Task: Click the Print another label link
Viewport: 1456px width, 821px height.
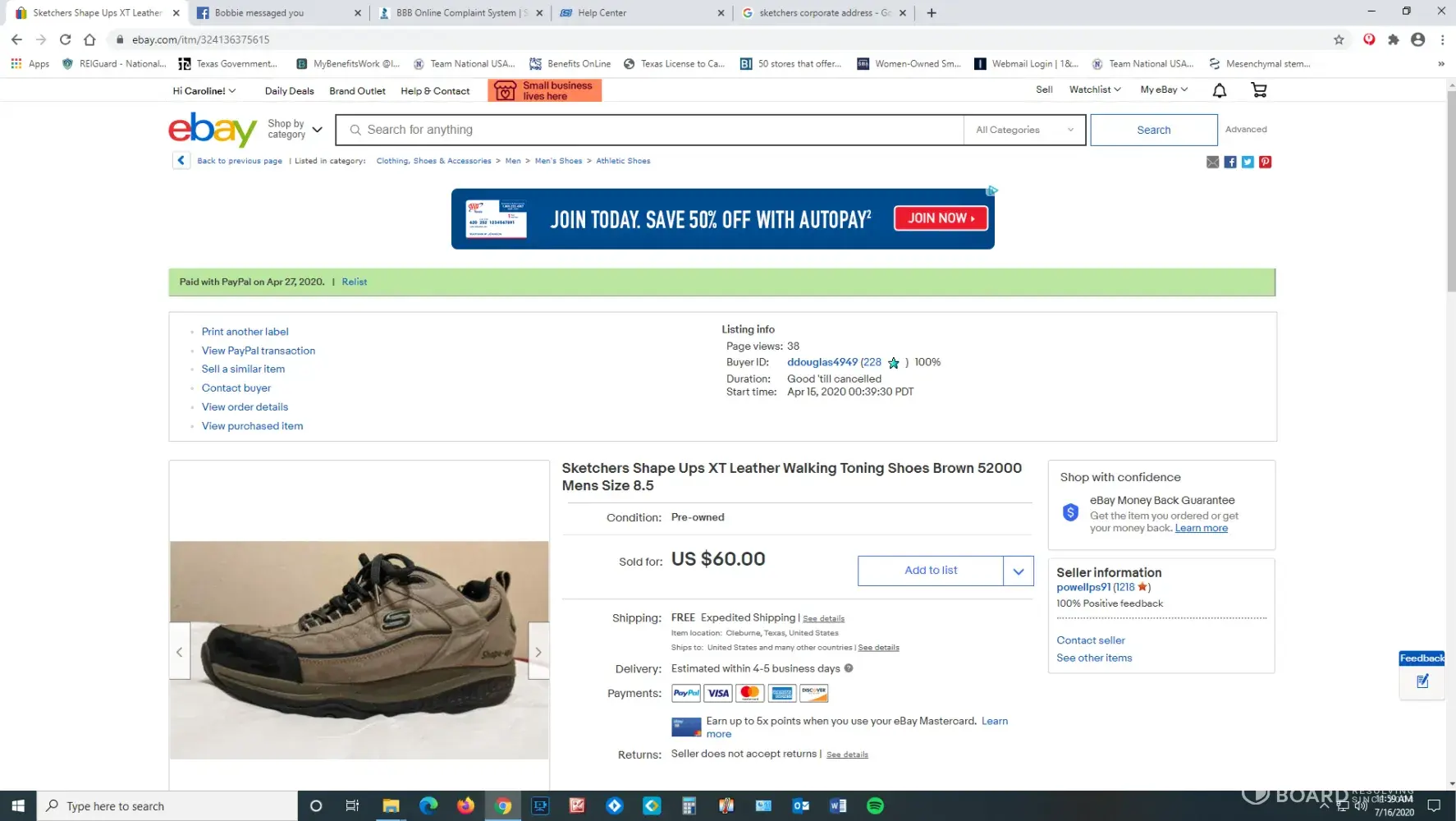Action: point(245,332)
